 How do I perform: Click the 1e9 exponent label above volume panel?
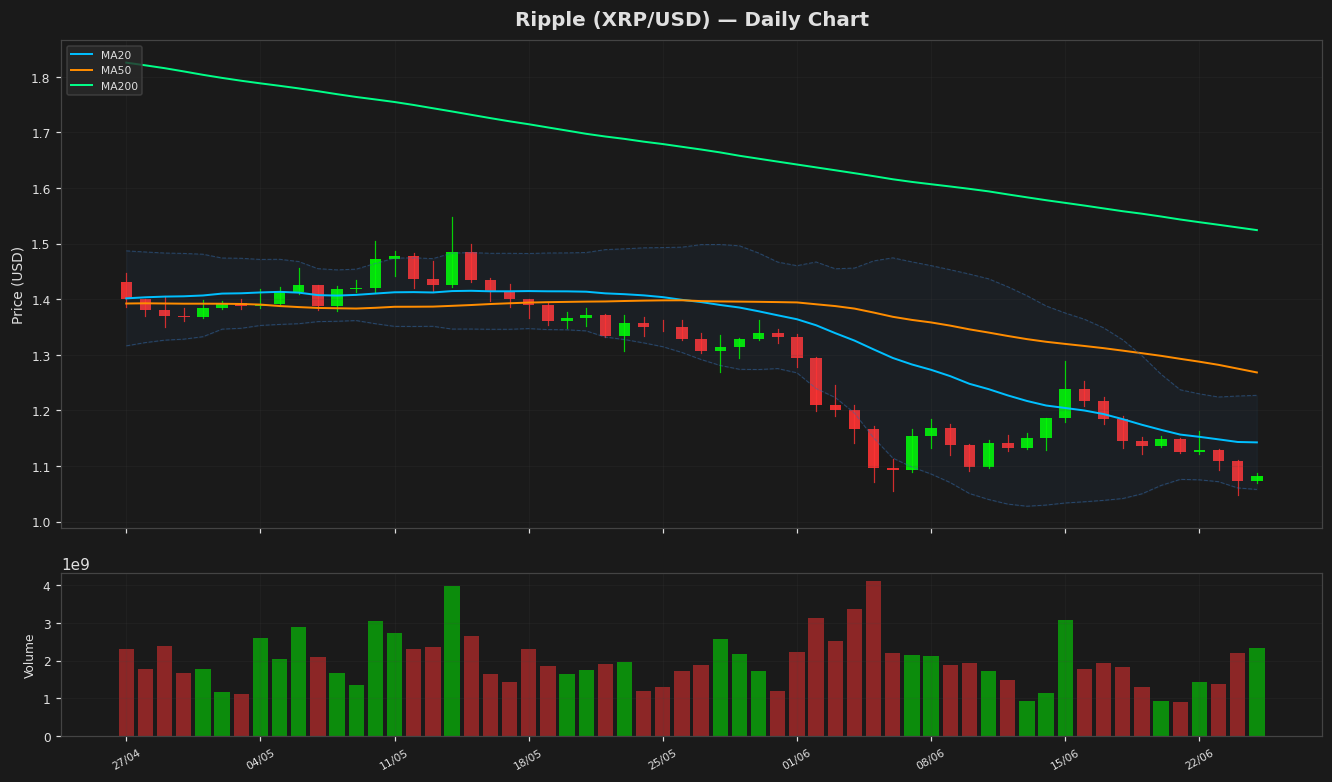pos(76,565)
